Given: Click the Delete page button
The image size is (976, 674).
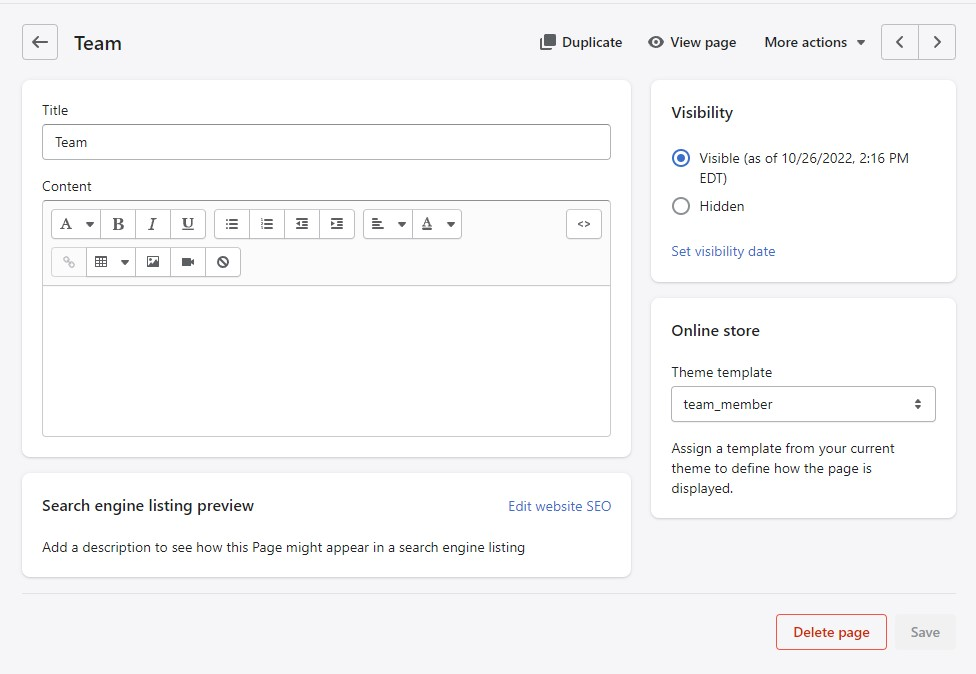Looking at the screenshot, I should tap(831, 632).
